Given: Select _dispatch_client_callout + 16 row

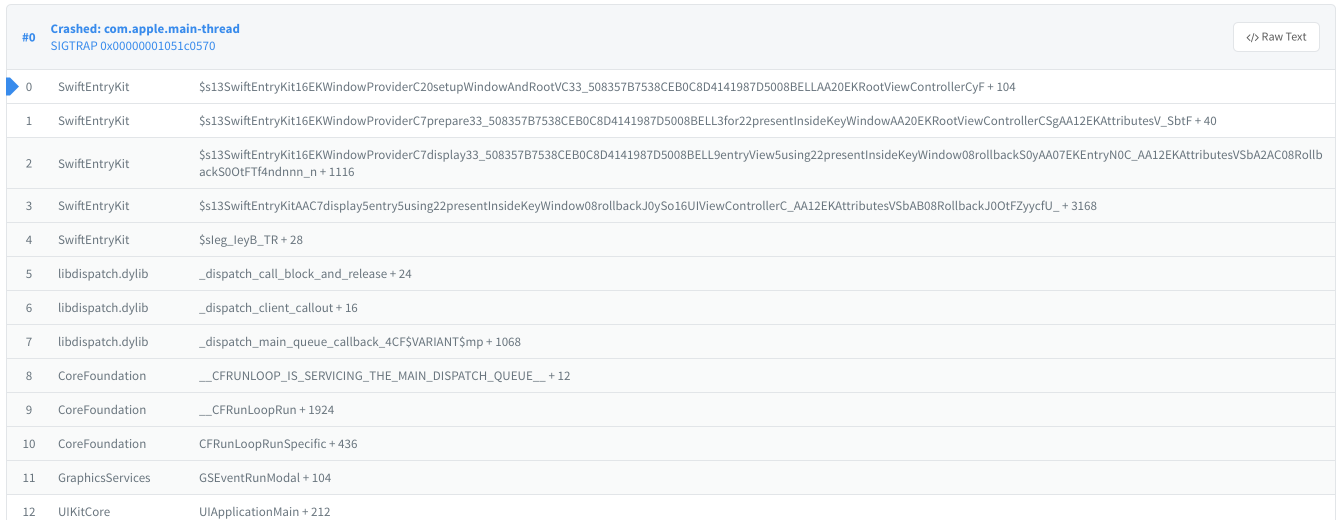Looking at the screenshot, I should click(x=669, y=308).
